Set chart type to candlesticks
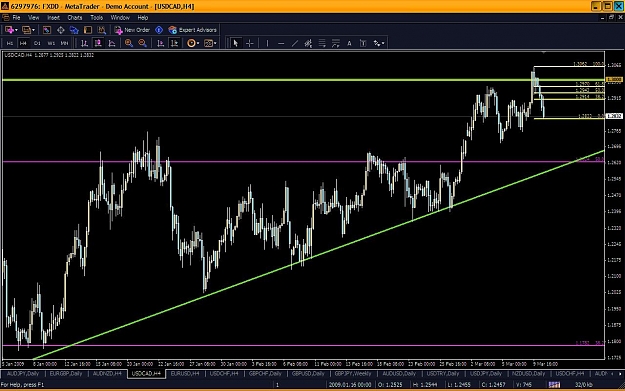This screenshot has height=391, width=625. coord(98,43)
